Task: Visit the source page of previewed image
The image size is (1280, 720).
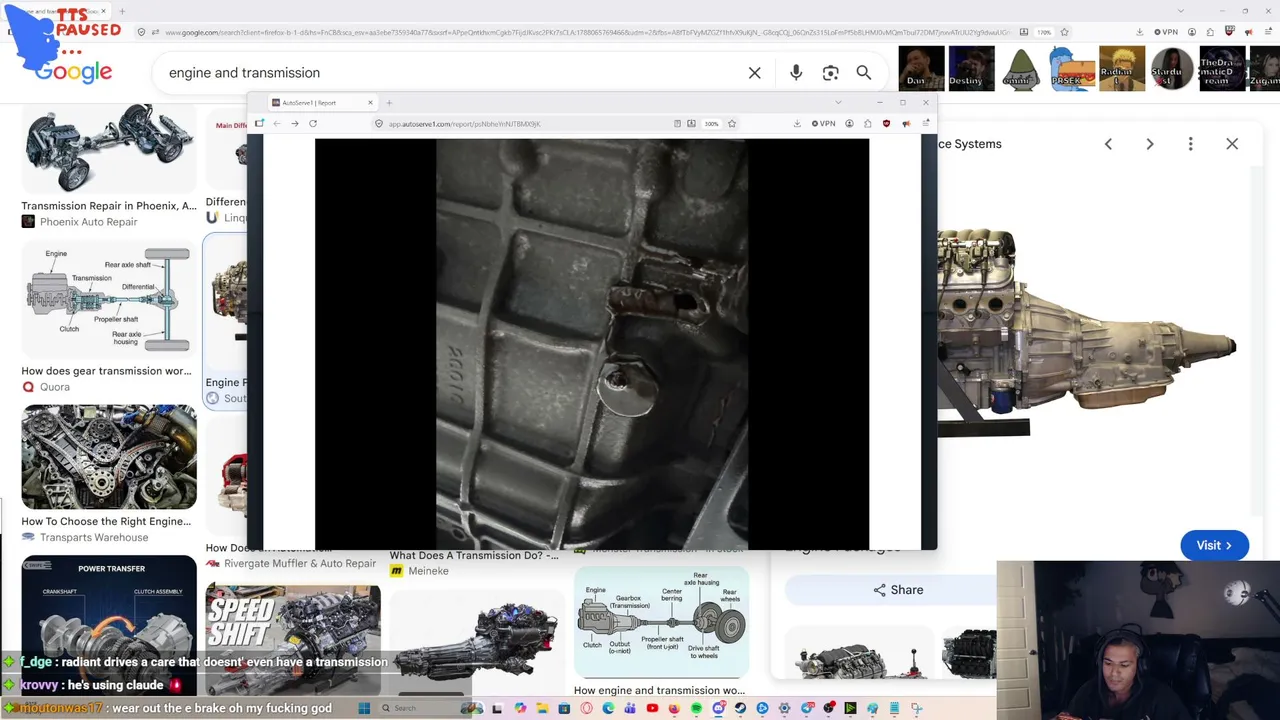Action: tap(1214, 545)
